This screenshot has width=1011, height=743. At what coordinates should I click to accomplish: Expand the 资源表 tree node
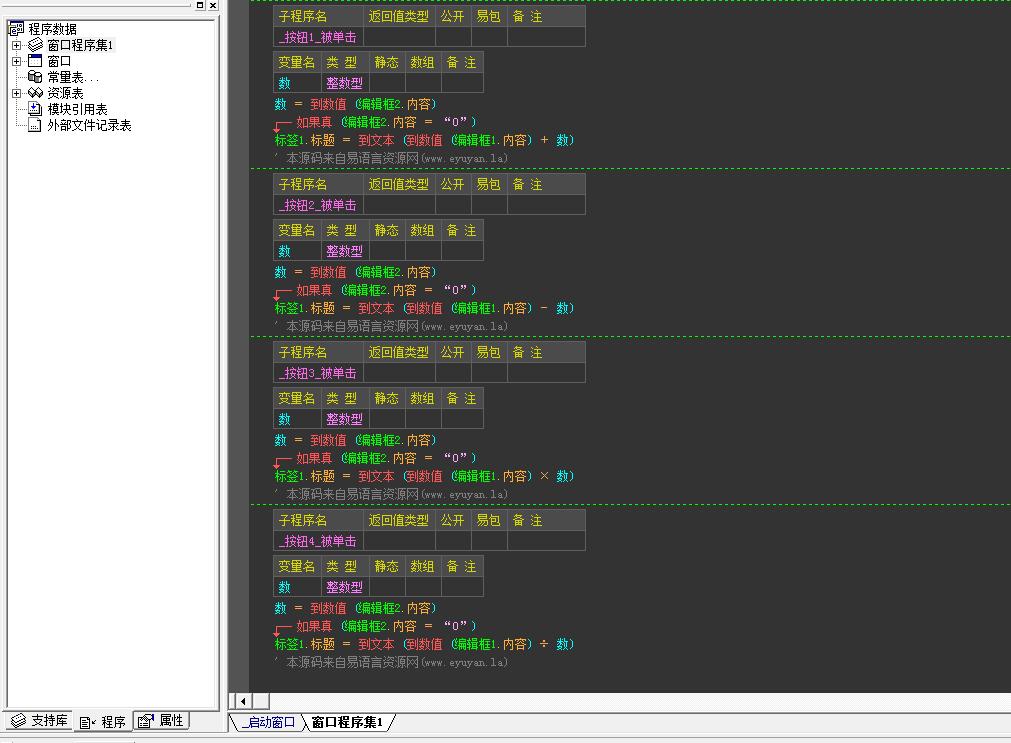point(16,94)
